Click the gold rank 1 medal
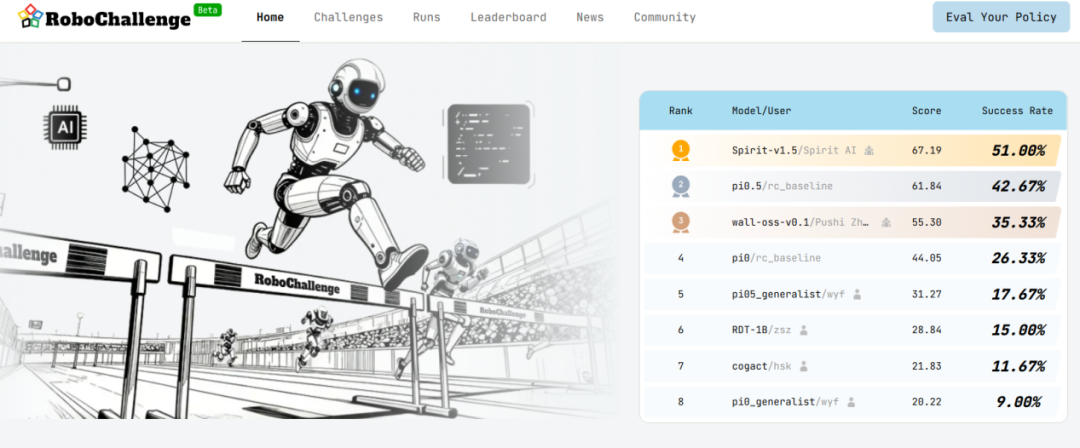 coord(681,150)
